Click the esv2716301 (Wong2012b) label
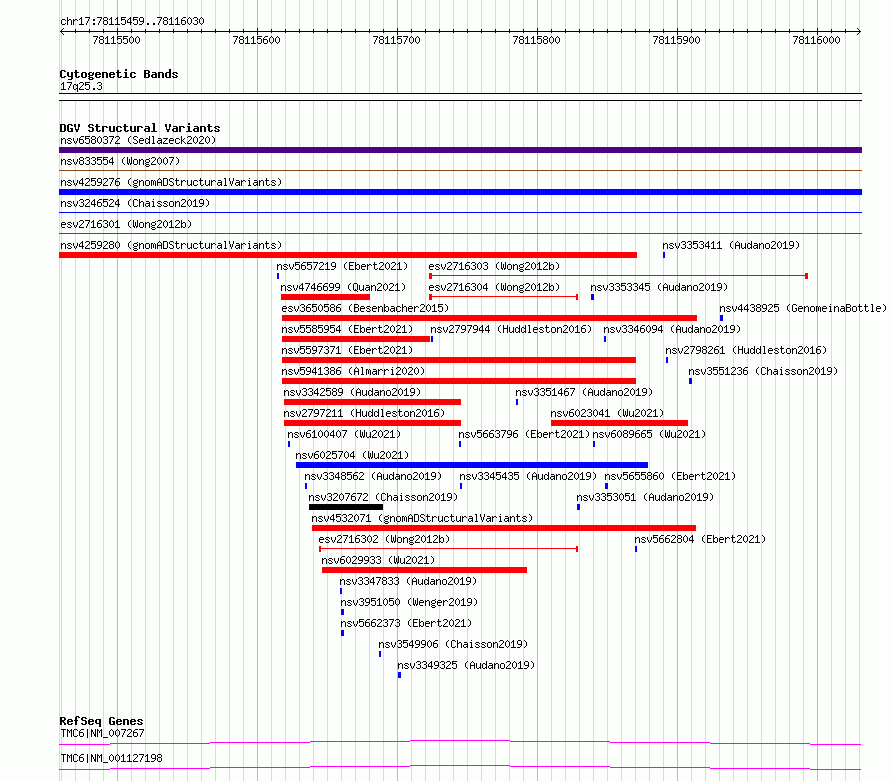The width and height of the screenshot is (890, 781). click(x=126, y=224)
